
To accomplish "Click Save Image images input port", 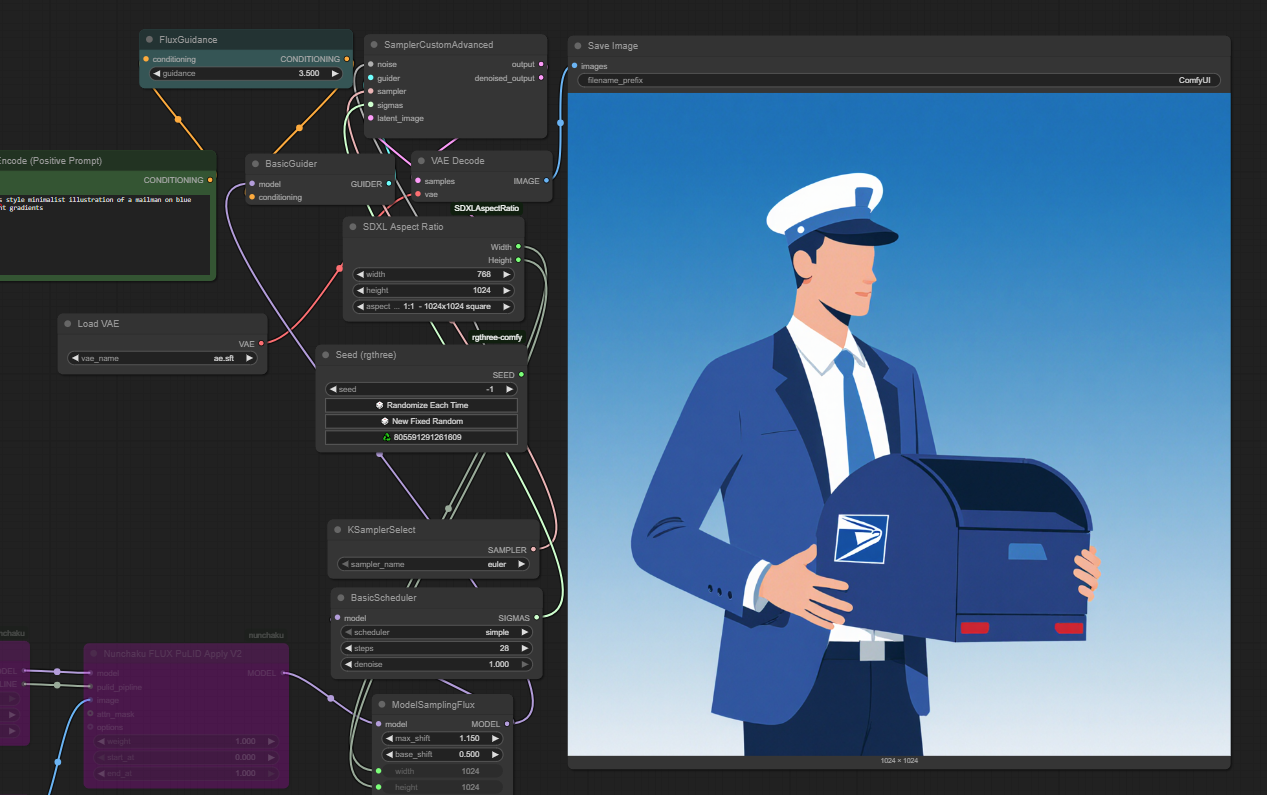I will pos(574,66).
